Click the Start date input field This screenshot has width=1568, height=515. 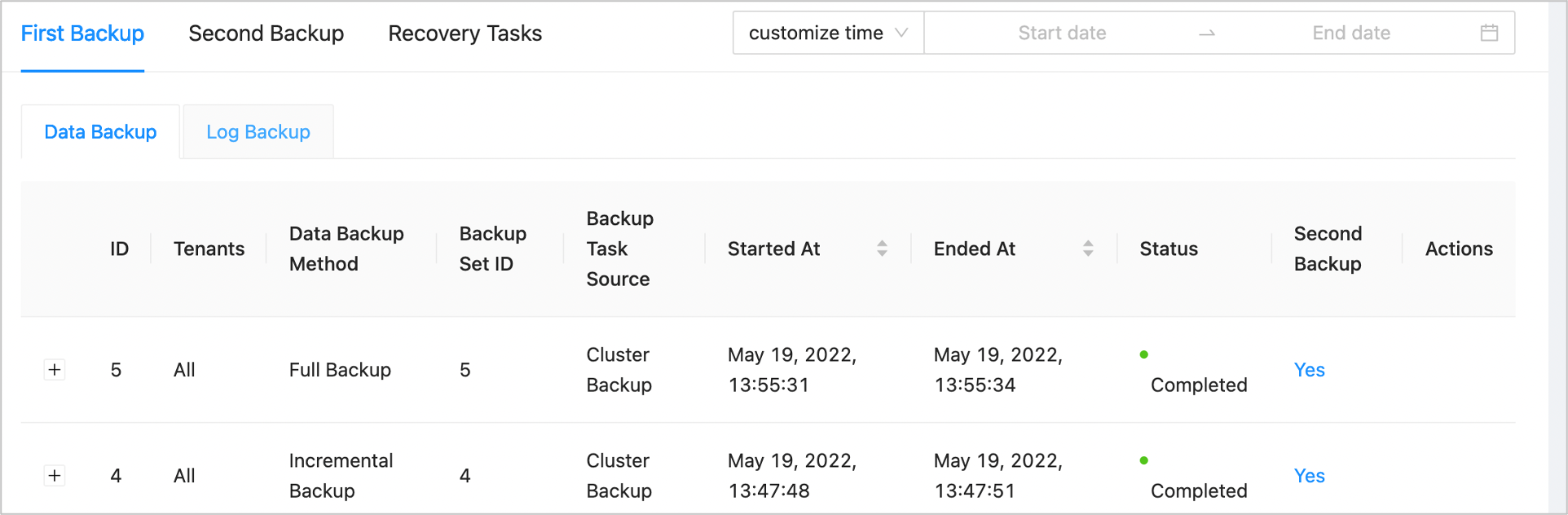[x=1062, y=33]
